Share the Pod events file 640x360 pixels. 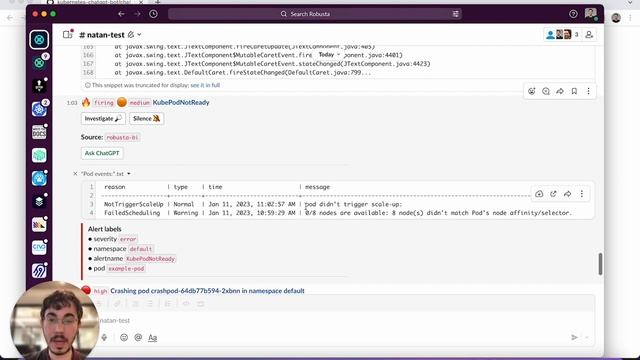[567, 194]
